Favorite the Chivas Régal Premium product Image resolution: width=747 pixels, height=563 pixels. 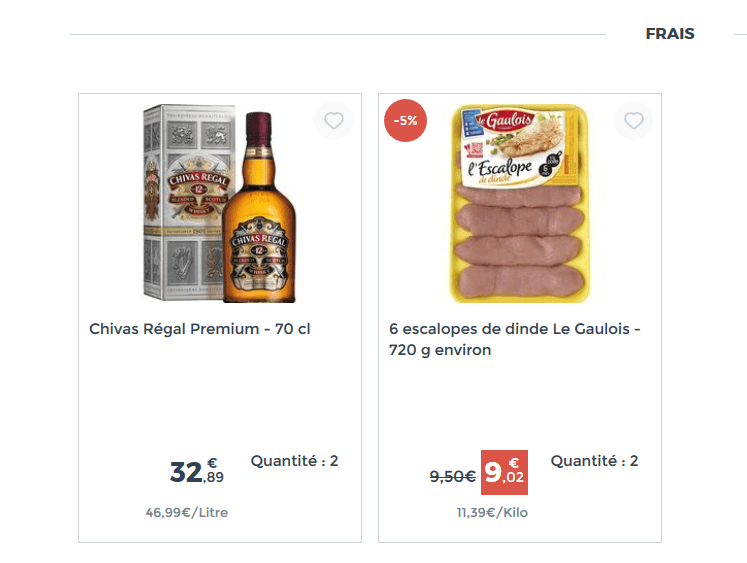point(334,121)
